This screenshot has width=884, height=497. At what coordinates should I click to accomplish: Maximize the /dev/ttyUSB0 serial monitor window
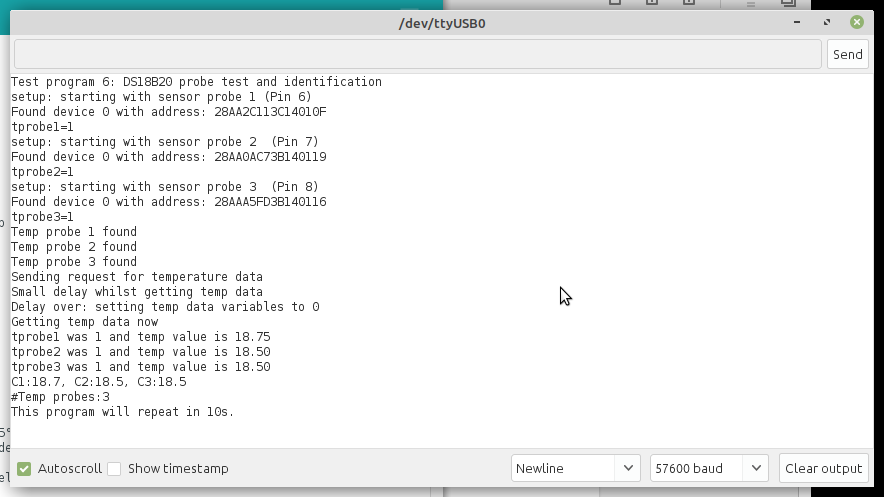coord(826,23)
